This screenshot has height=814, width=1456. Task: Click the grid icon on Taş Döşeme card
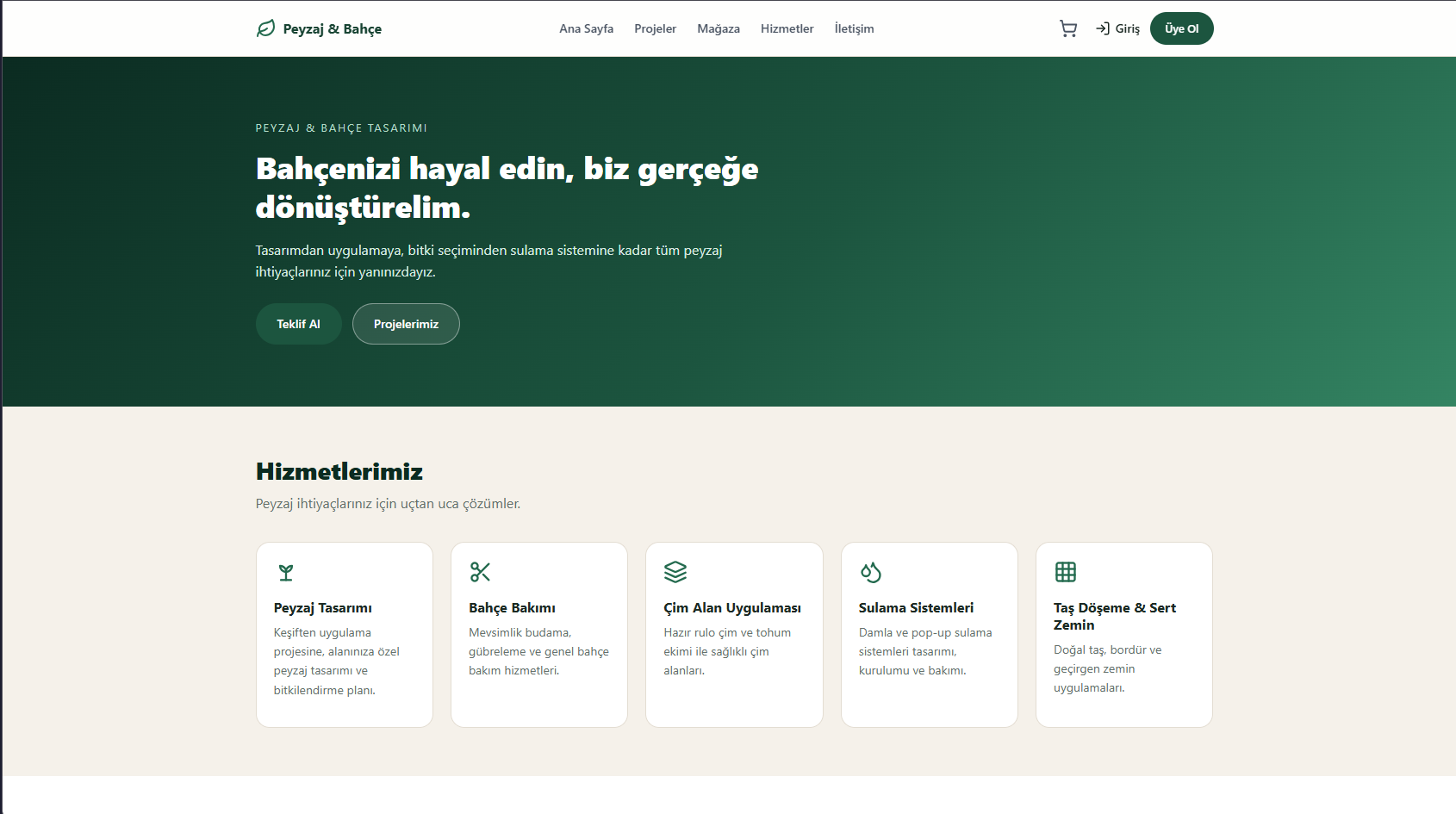tap(1066, 572)
